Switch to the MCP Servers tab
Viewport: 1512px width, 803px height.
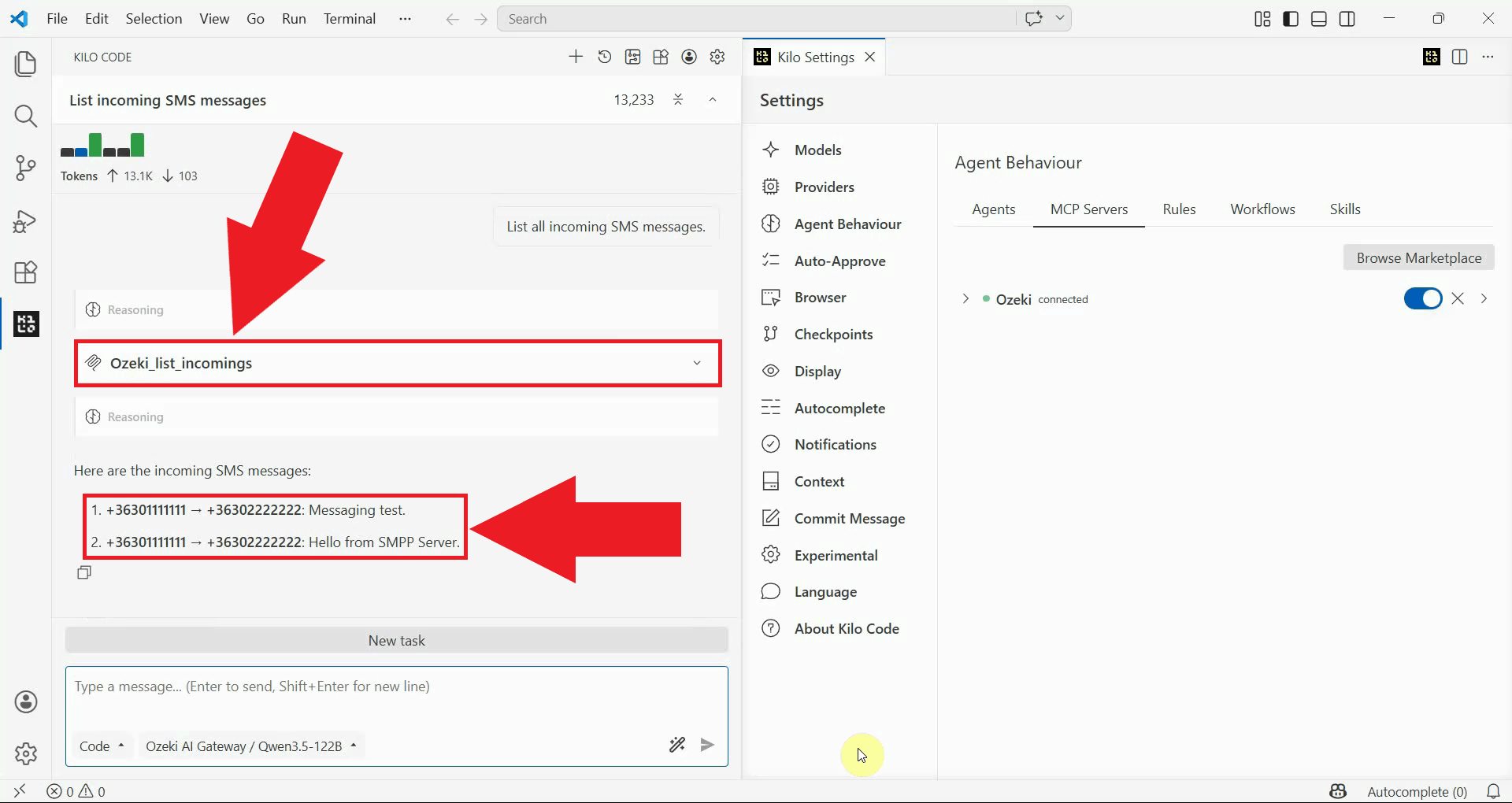pos(1089,209)
